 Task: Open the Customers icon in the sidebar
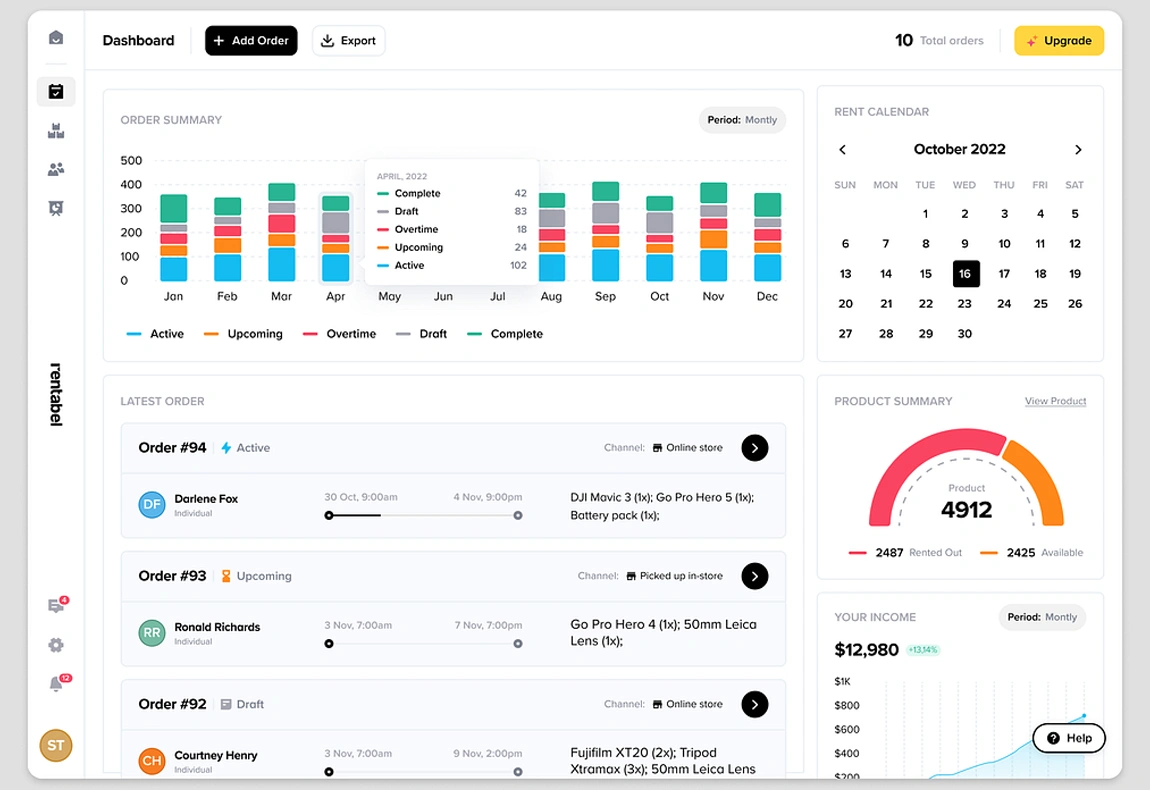click(x=56, y=169)
